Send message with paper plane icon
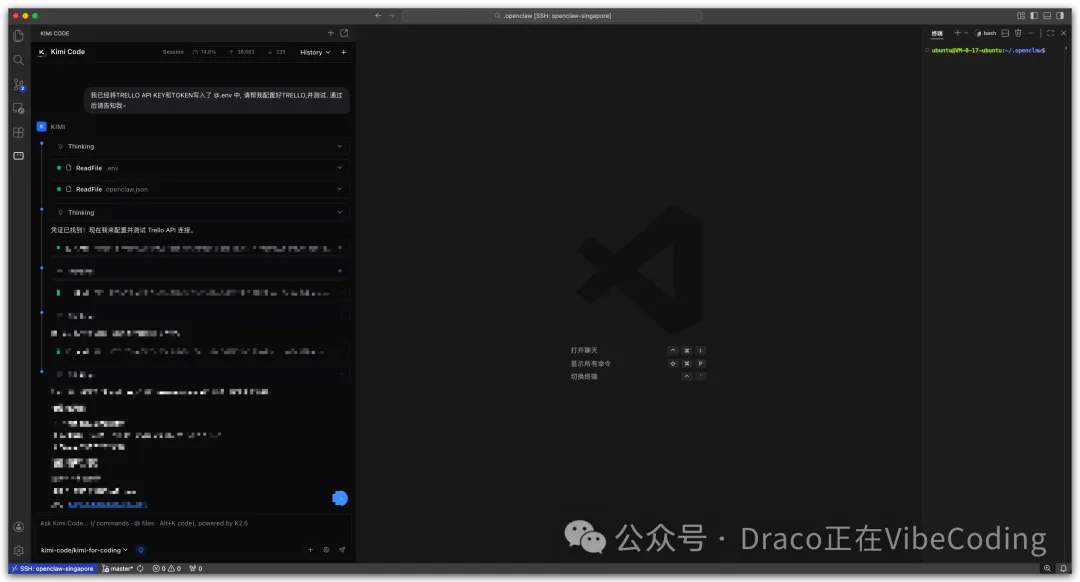The height and width of the screenshot is (582, 1080). pos(341,550)
